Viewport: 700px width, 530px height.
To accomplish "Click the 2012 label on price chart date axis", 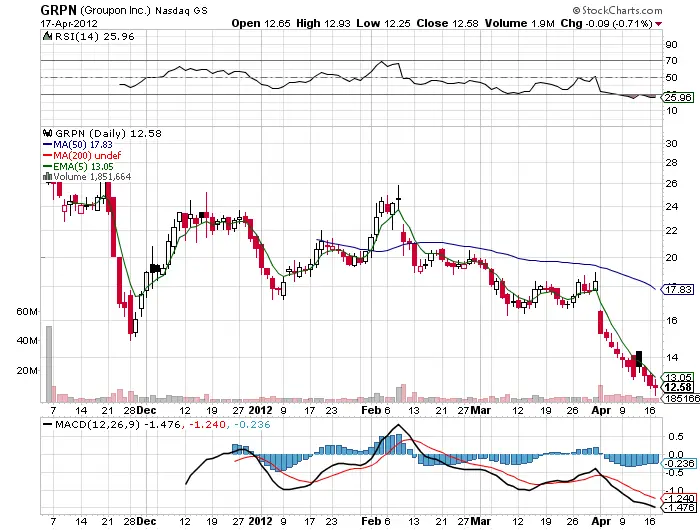I will pyautogui.click(x=260, y=410).
